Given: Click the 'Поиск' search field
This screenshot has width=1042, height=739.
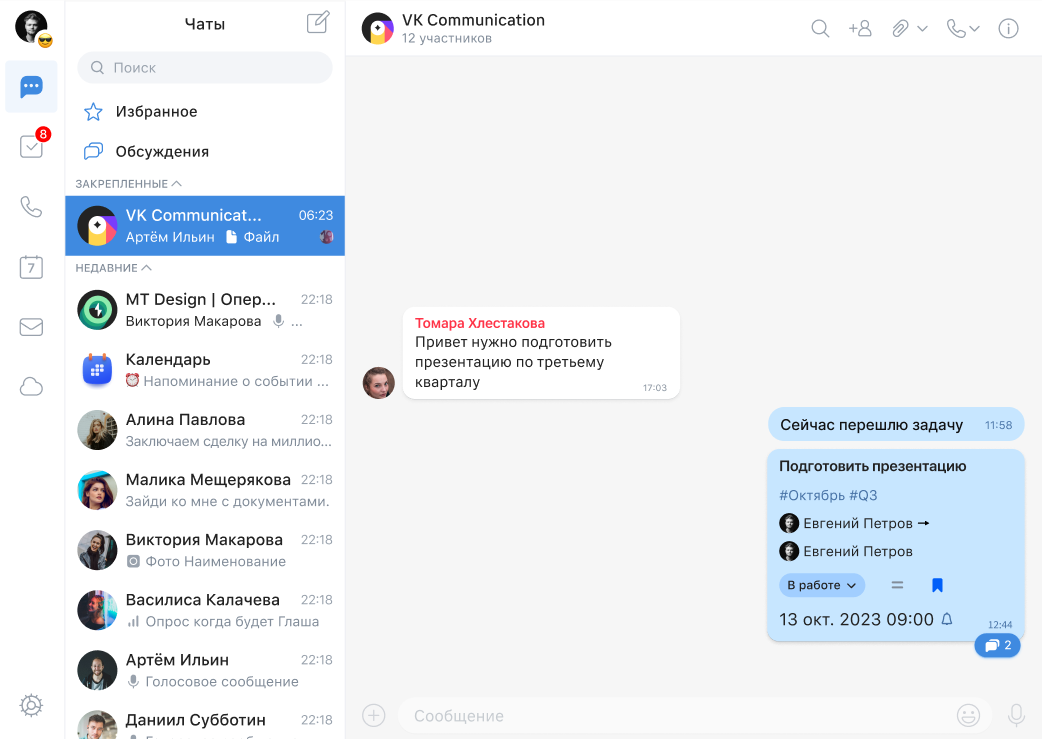Looking at the screenshot, I should click(205, 68).
